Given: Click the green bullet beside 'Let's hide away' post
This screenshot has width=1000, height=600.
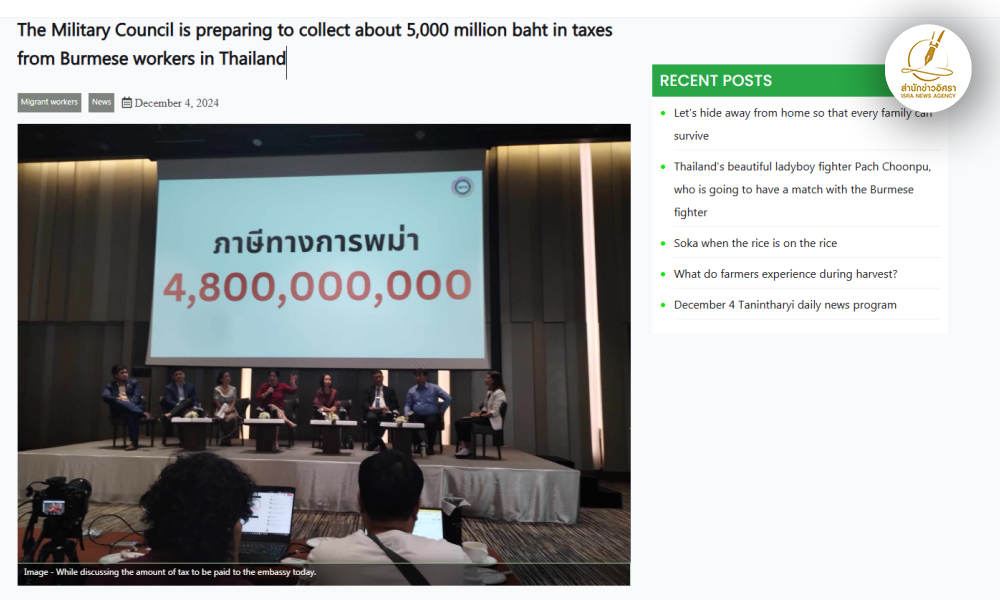Looking at the screenshot, I should (x=663, y=113).
